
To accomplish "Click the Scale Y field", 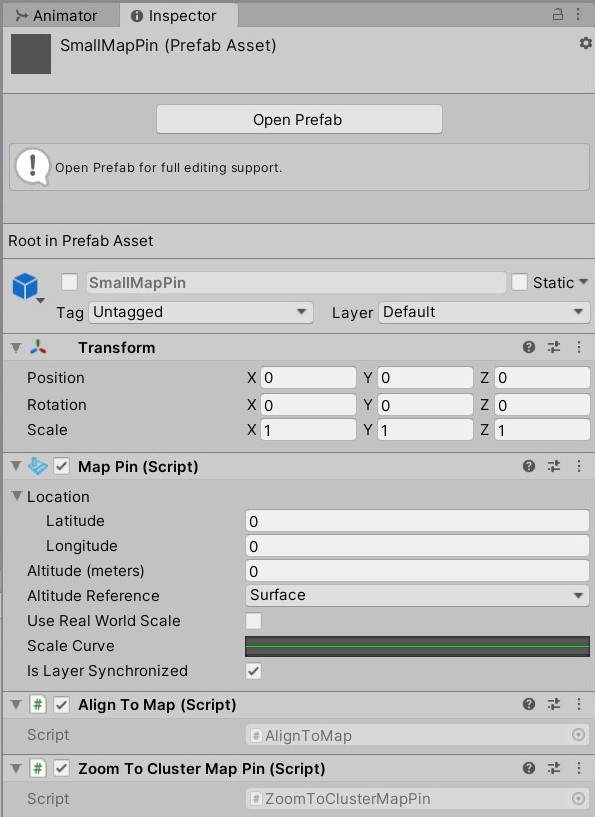I will pos(425,430).
